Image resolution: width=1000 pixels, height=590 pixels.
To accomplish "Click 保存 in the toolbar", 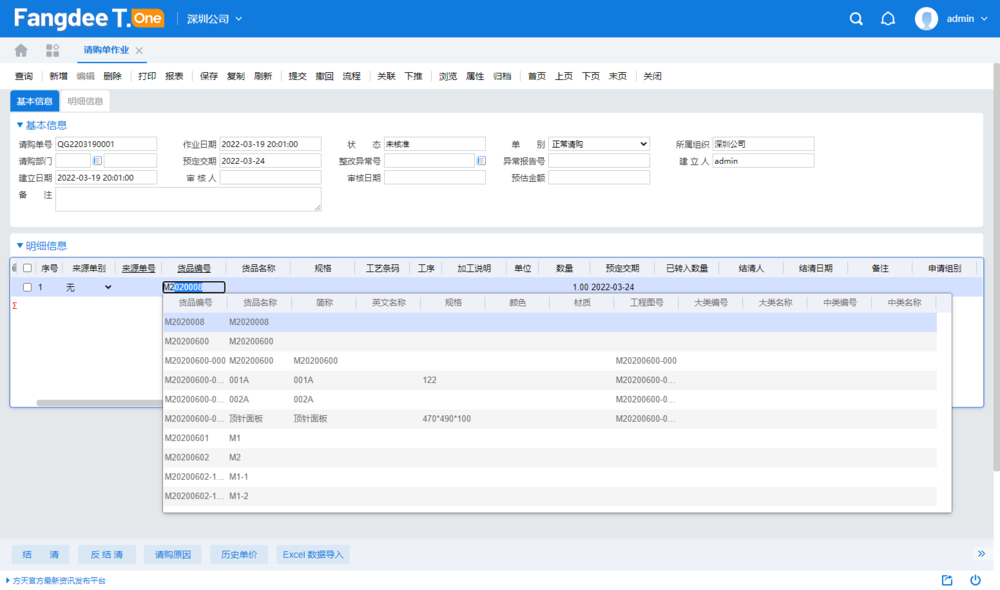I will coord(209,76).
